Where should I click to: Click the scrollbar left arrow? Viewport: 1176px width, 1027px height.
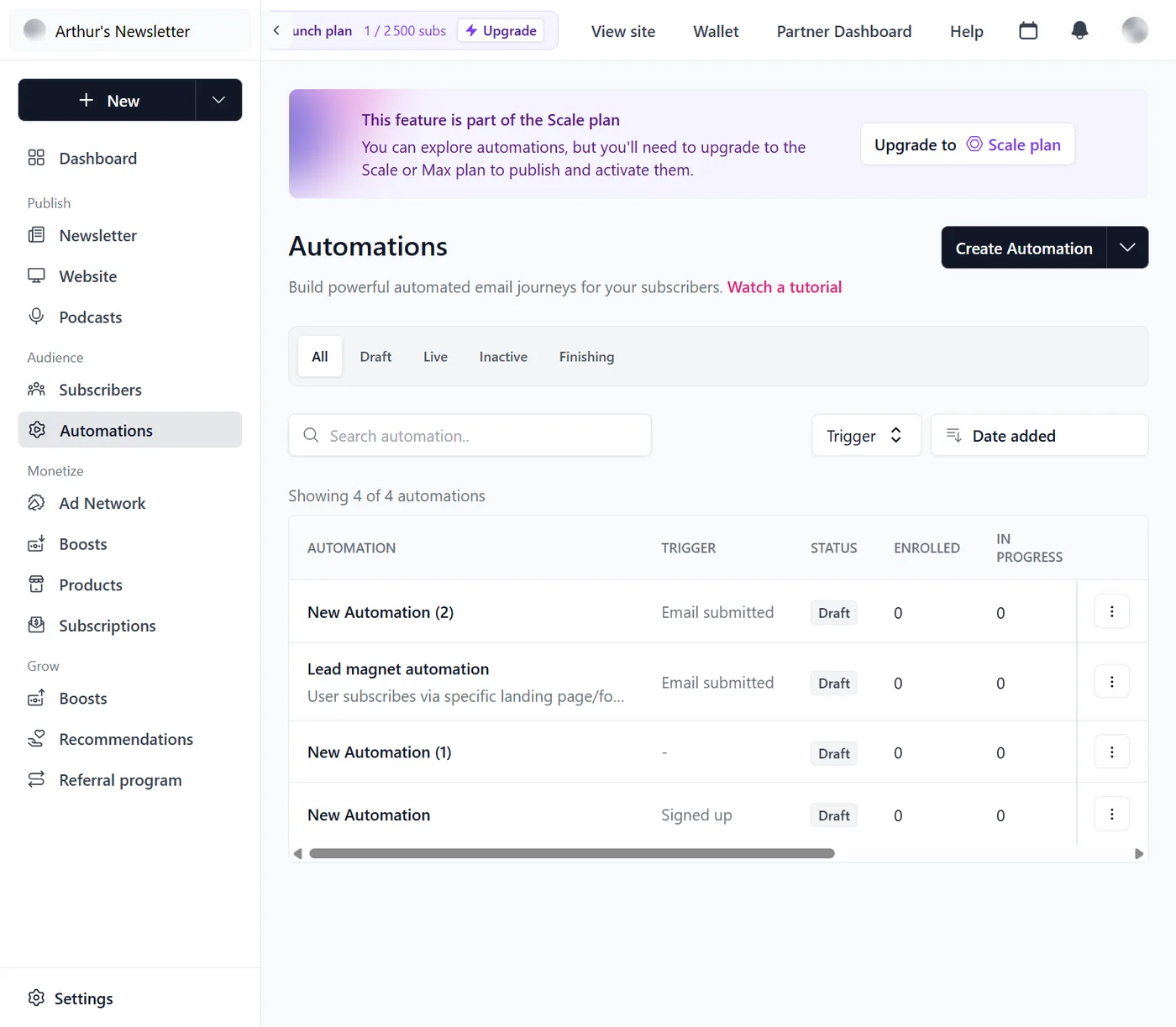click(297, 853)
